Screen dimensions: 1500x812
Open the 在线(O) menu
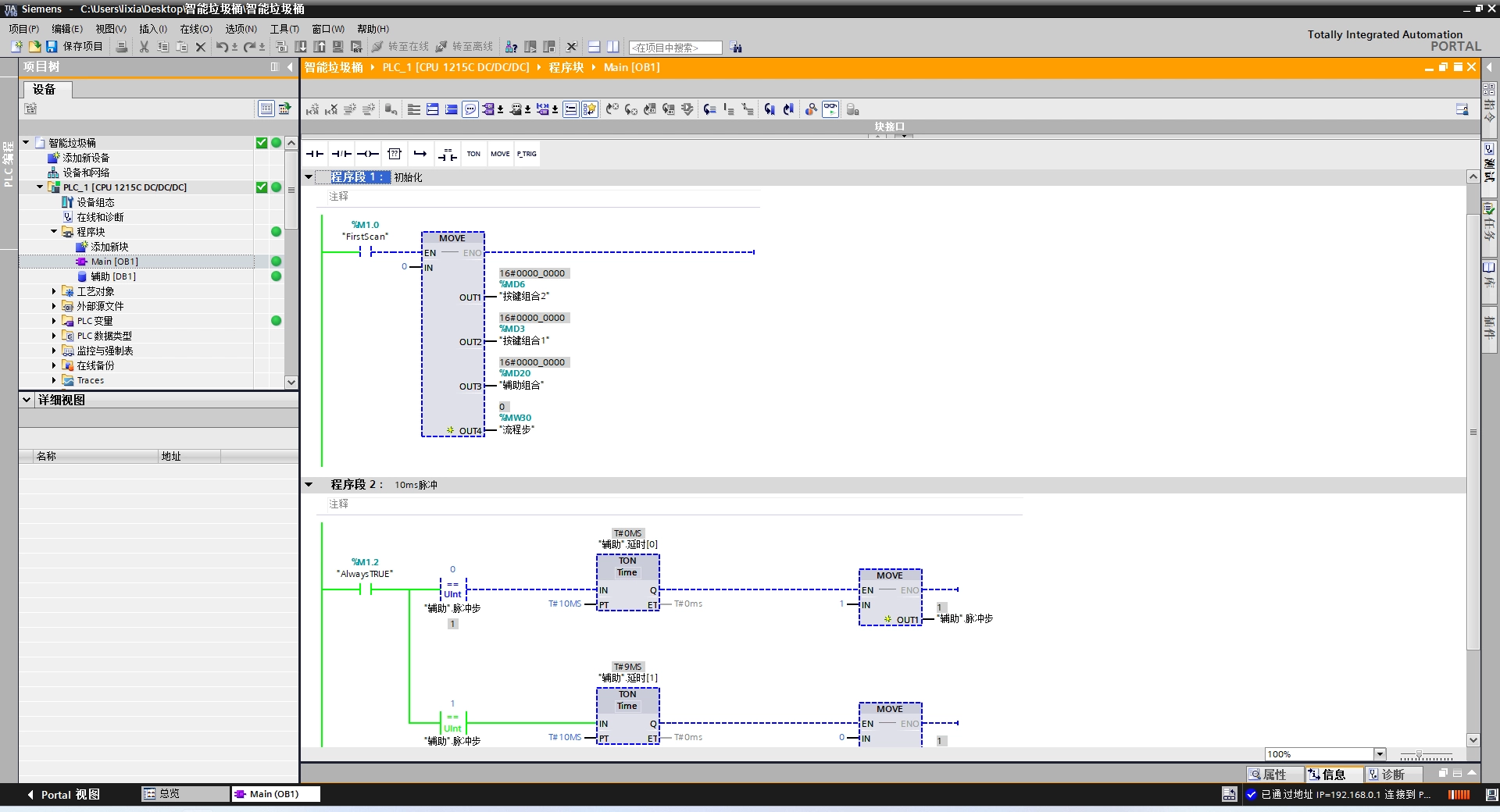point(195,29)
